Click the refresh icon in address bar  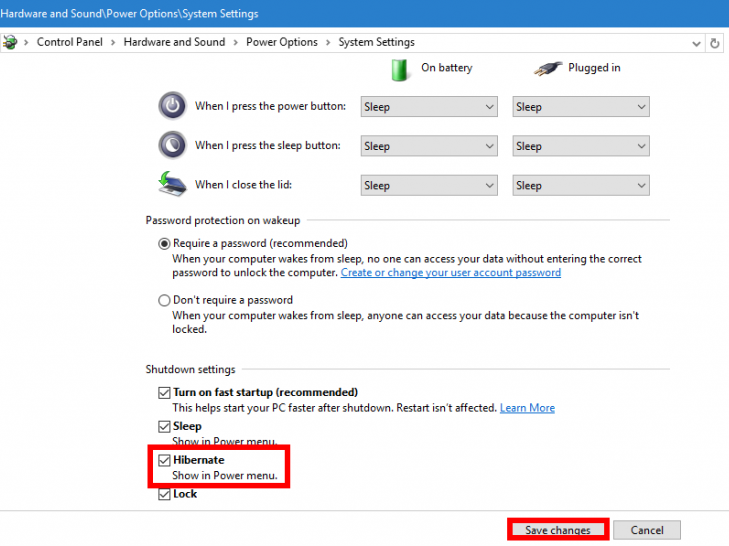tap(715, 43)
